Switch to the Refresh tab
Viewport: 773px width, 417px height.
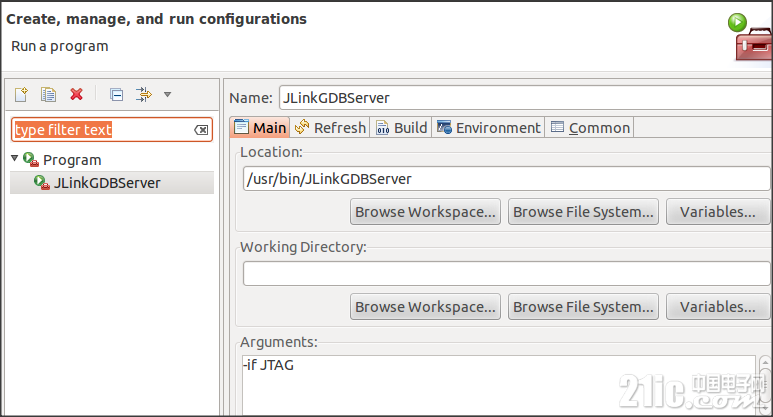(x=330, y=128)
